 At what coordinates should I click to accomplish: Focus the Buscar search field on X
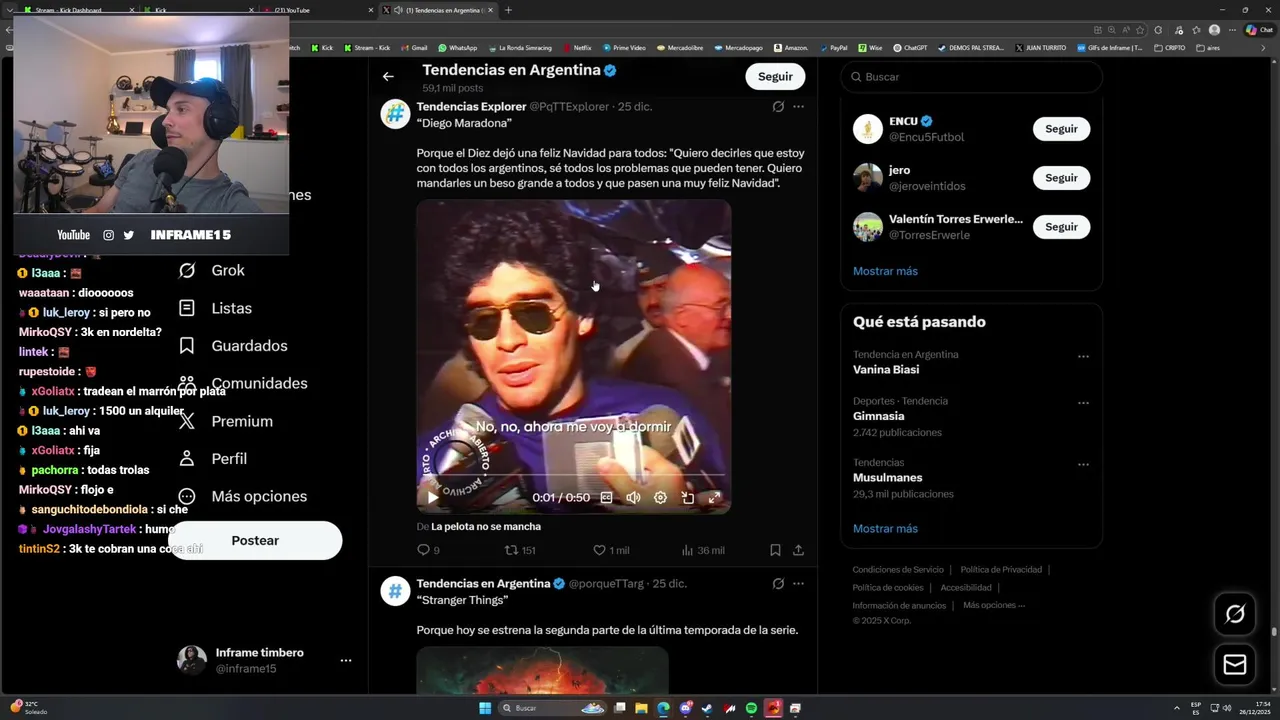971,77
